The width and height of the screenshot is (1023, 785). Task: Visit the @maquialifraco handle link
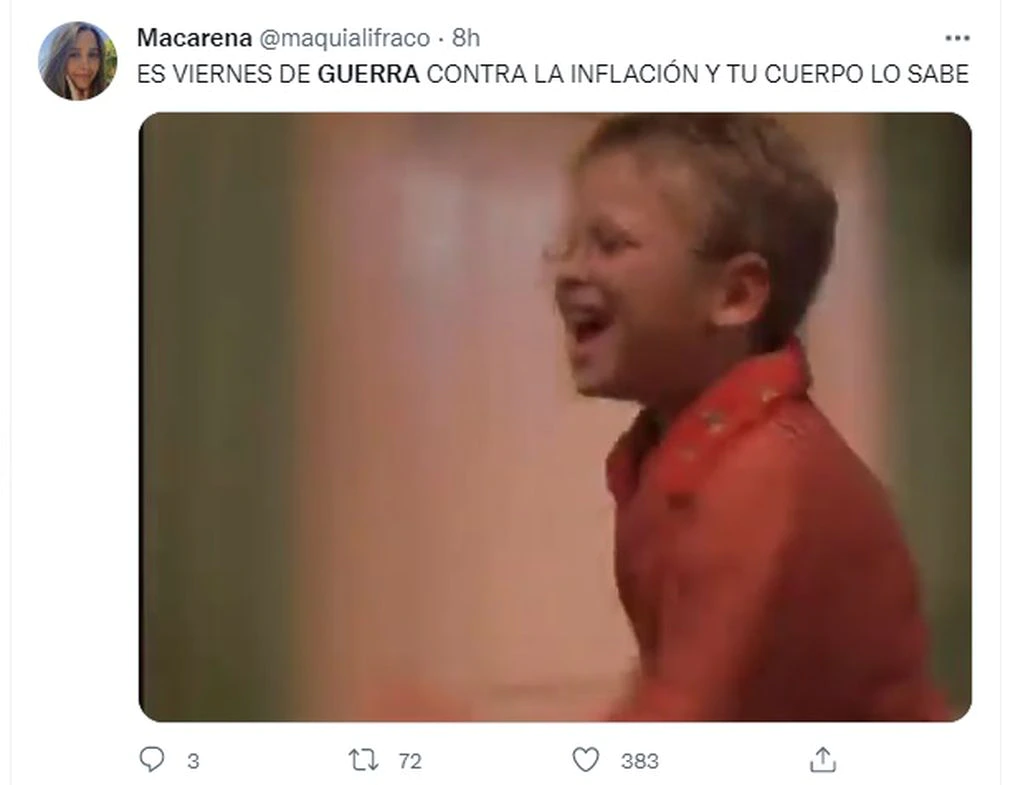[x=345, y=38]
